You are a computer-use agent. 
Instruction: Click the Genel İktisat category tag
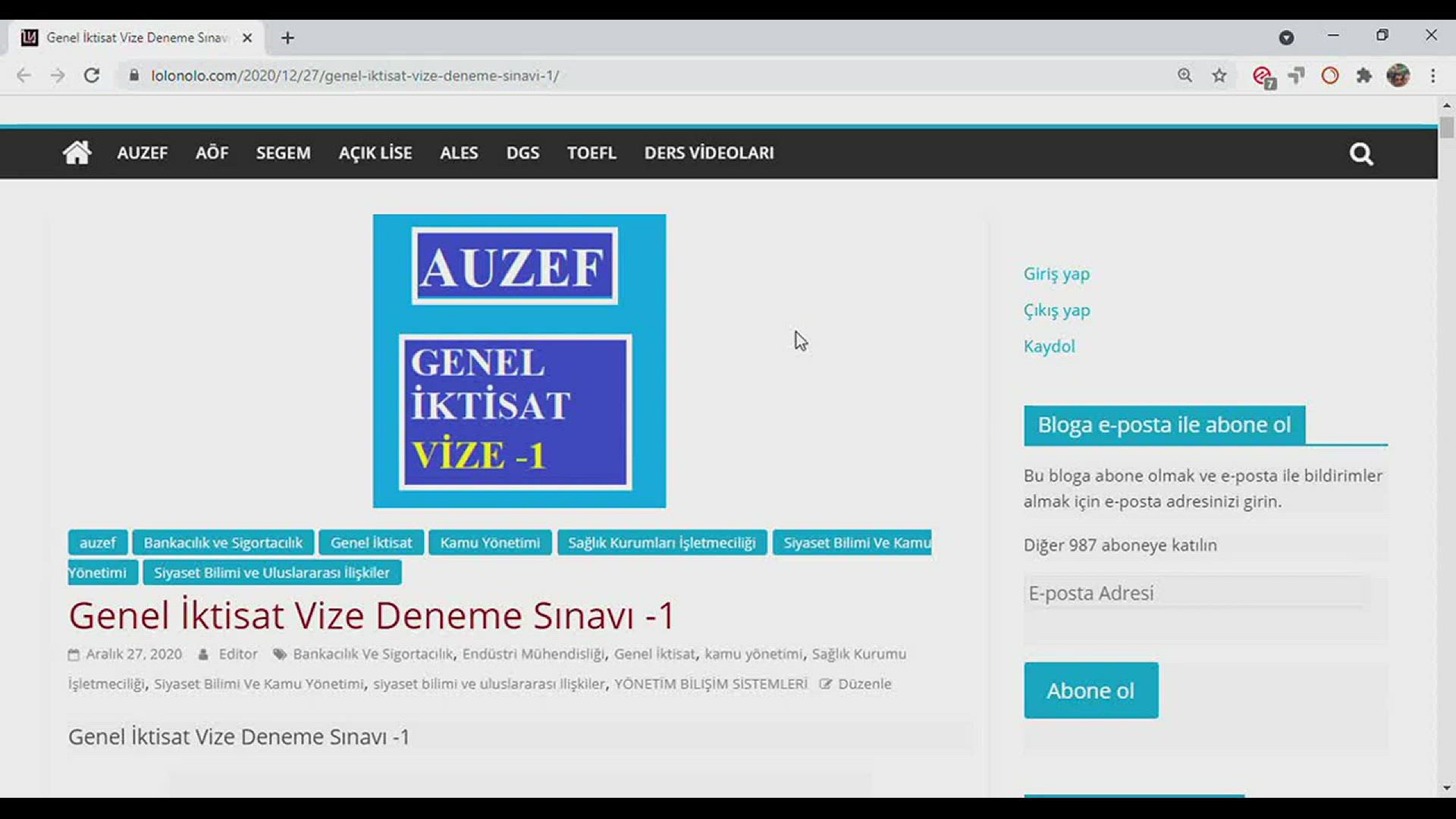371,543
